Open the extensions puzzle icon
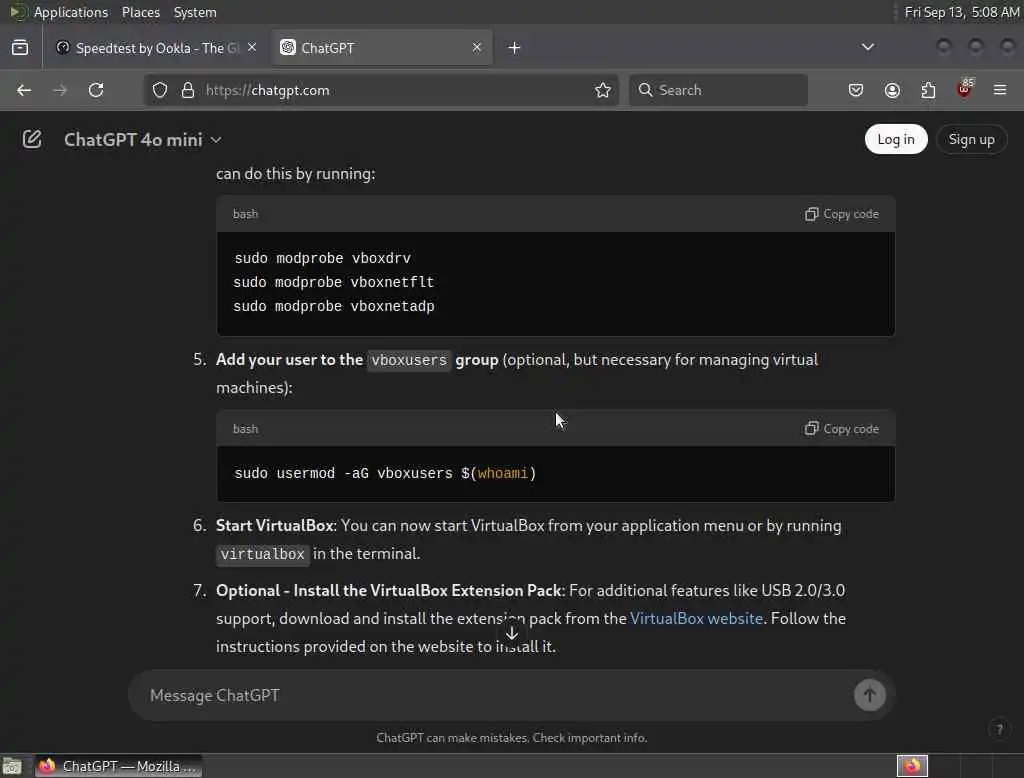The width and height of the screenshot is (1024, 778). [x=928, y=90]
